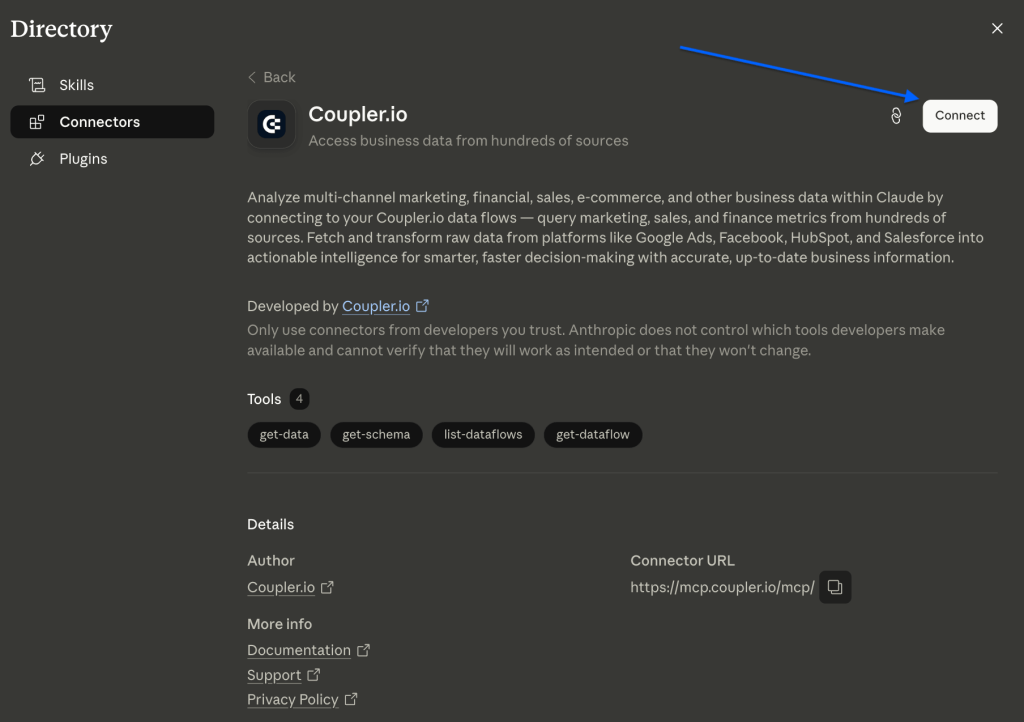Click the More info label
The image size is (1024, 722).
pyautogui.click(x=280, y=623)
